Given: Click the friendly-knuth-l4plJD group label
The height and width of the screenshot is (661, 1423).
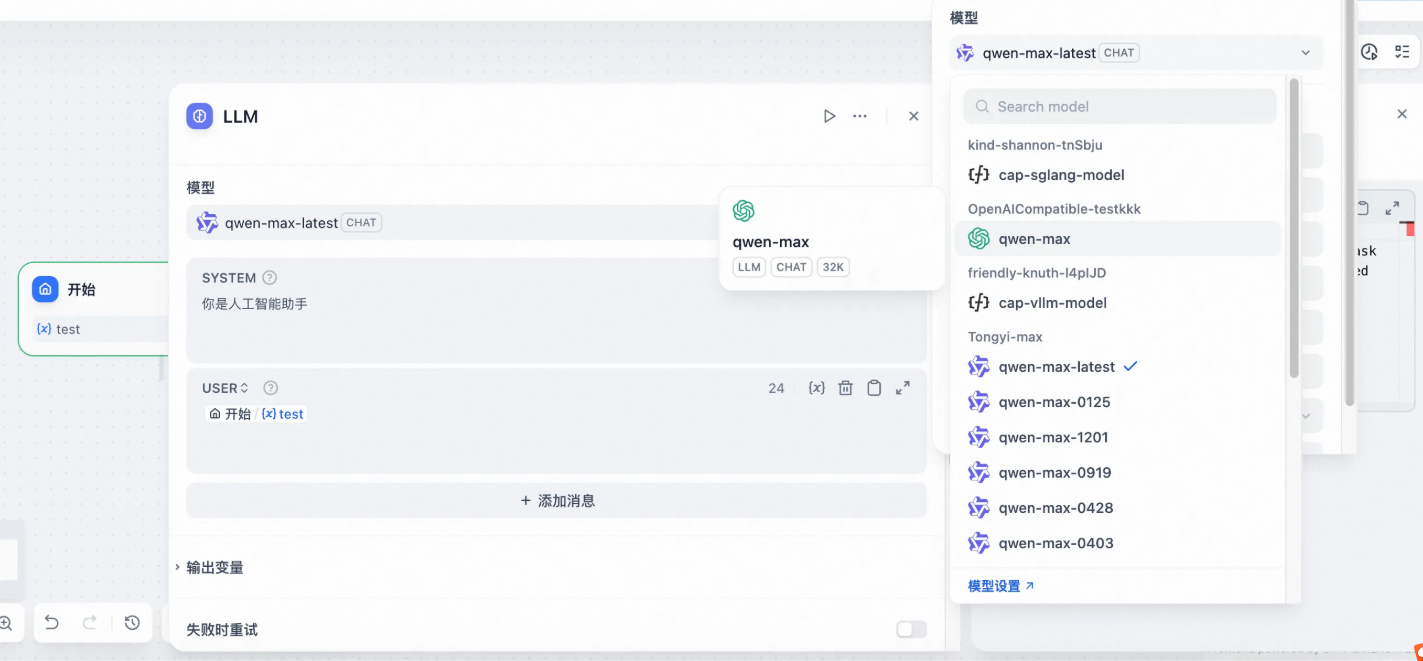Looking at the screenshot, I should coord(1037,273).
